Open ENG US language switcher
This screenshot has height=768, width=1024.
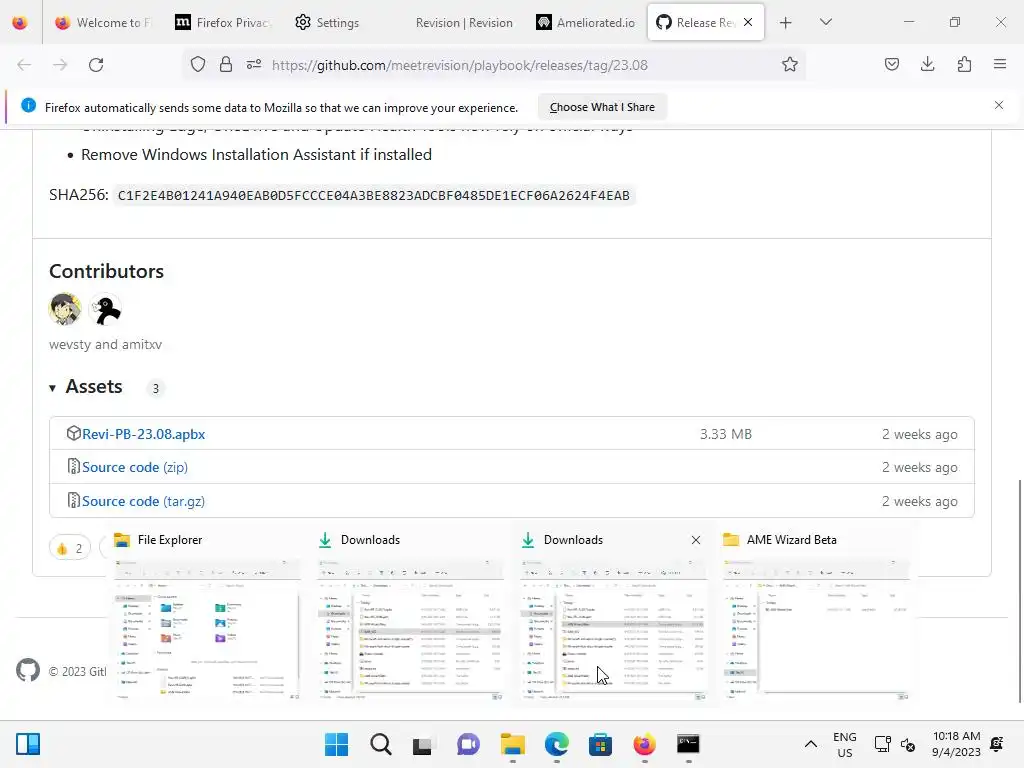point(844,744)
